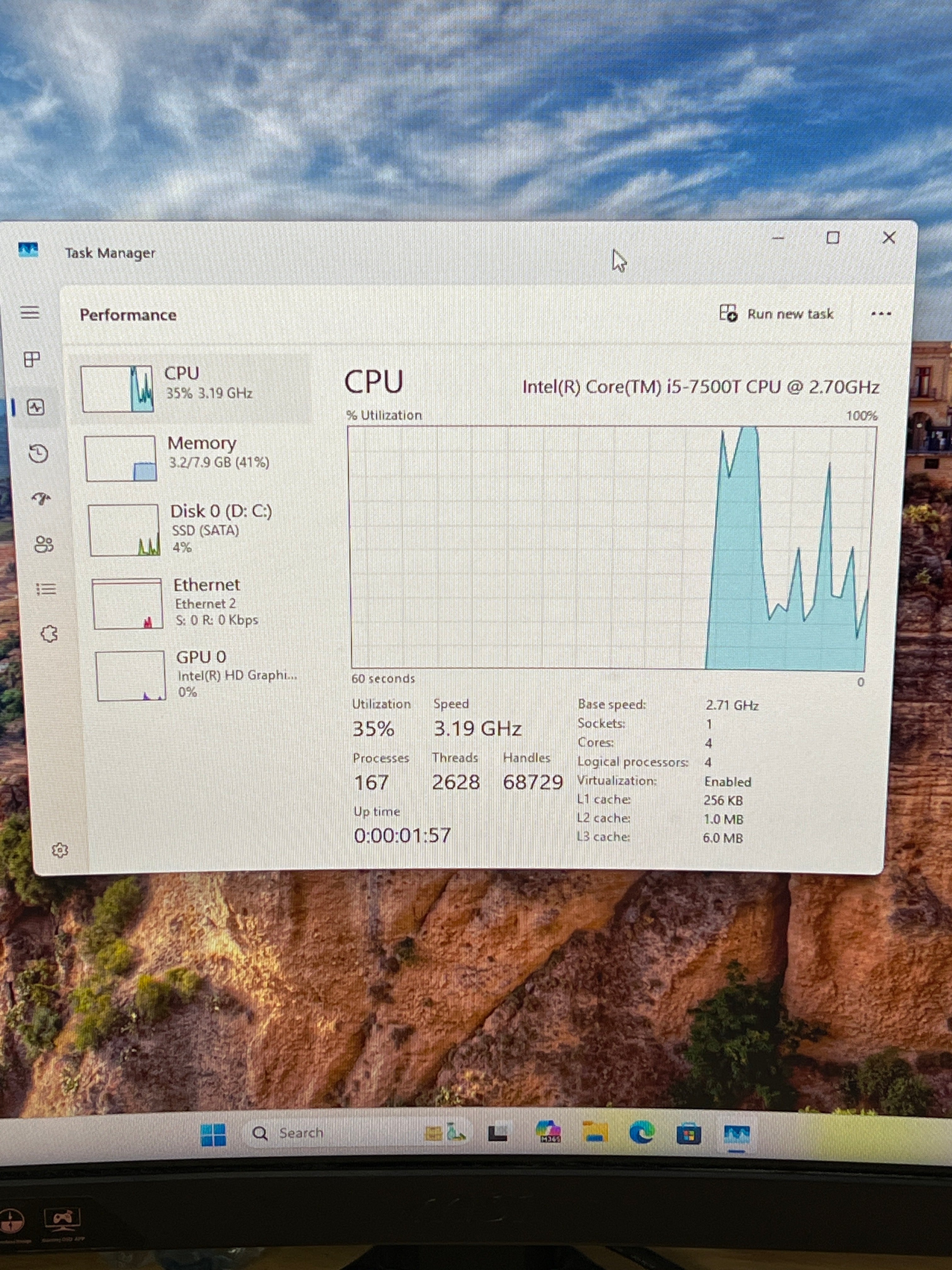Maximize the Task Manager window
Screen dimensions: 952x1270
[x=833, y=238]
